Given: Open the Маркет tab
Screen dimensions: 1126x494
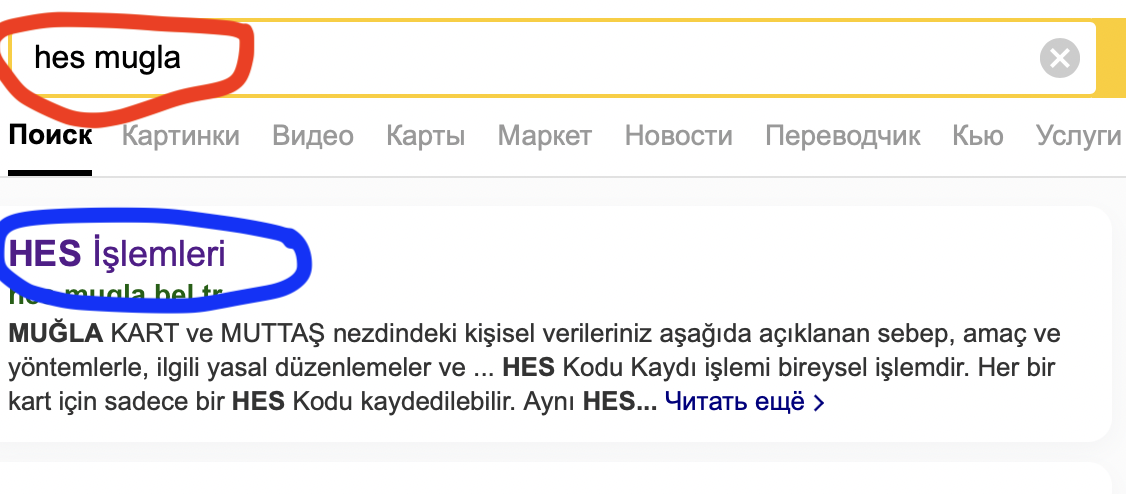Looking at the screenshot, I should [545, 135].
